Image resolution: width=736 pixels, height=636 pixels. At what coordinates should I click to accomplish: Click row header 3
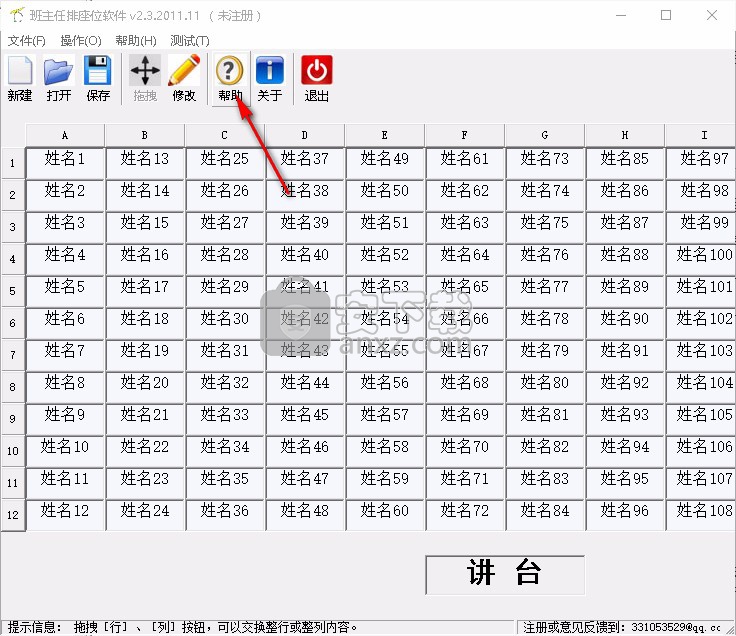[13, 227]
